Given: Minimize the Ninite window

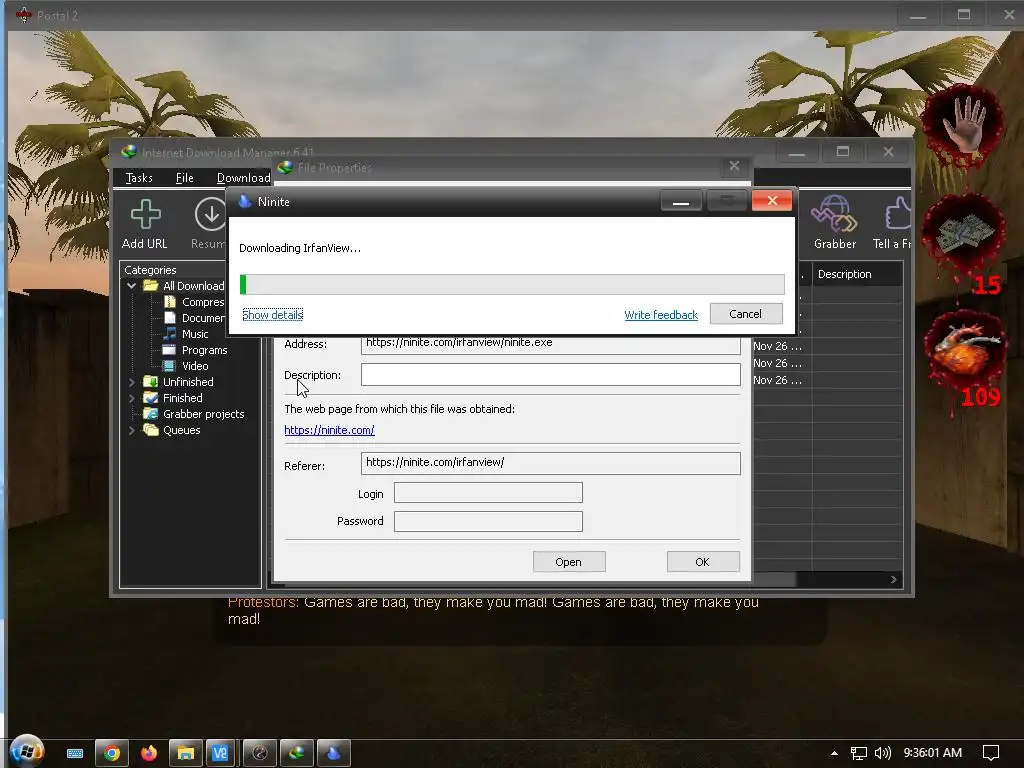Looking at the screenshot, I should click(x=681, y=201).
